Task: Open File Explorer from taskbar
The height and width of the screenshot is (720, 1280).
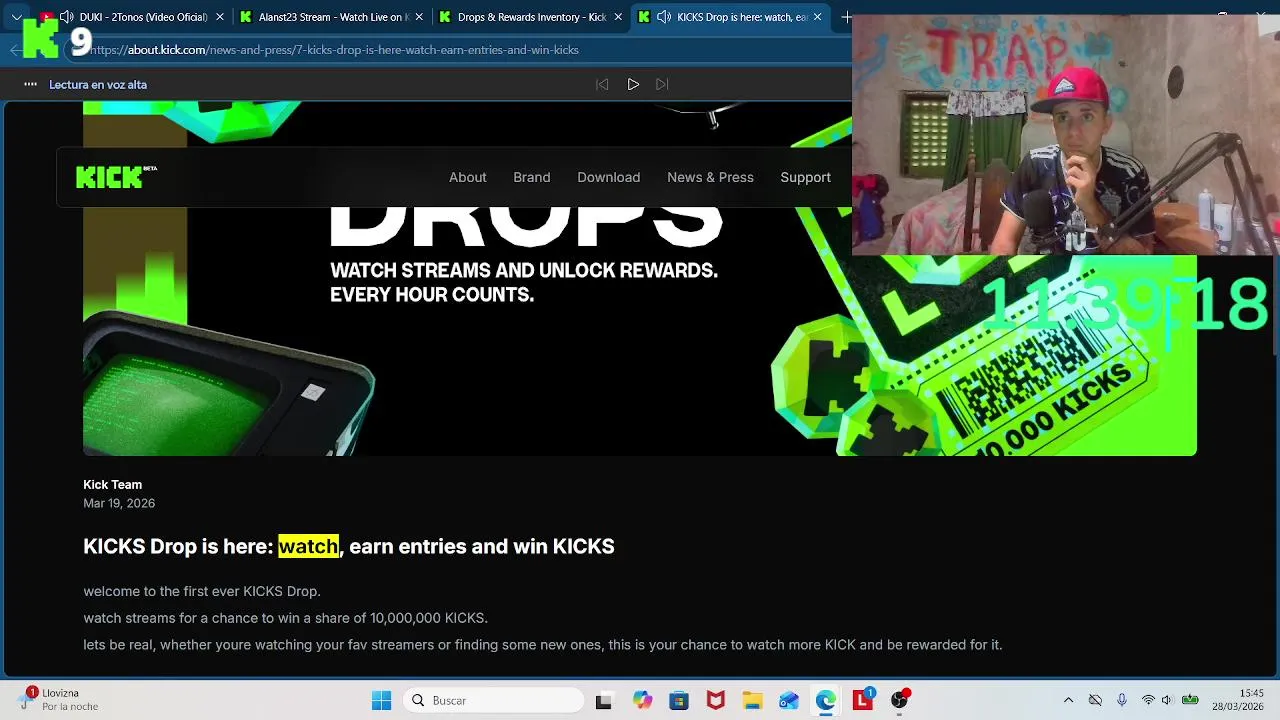Action: click(752, 701)
